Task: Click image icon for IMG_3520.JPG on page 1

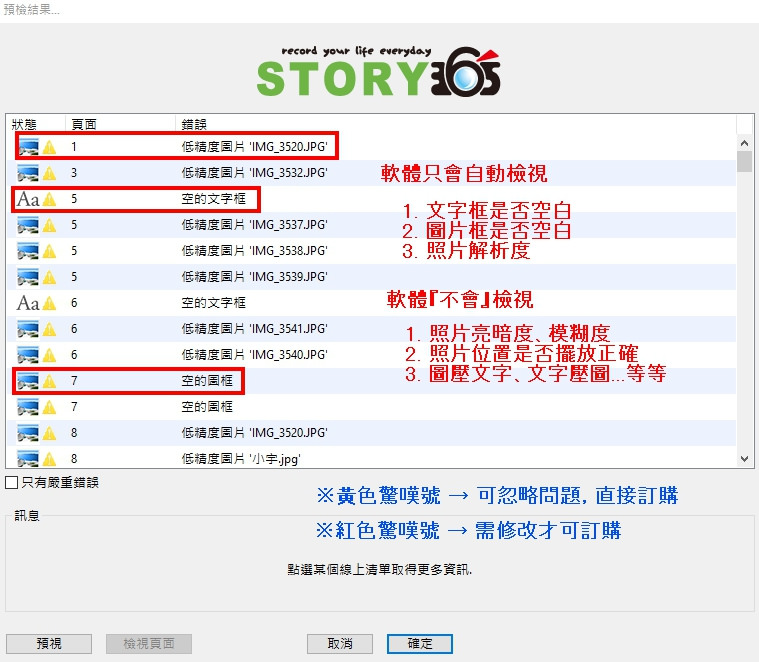Action: (x=28, y=147)
